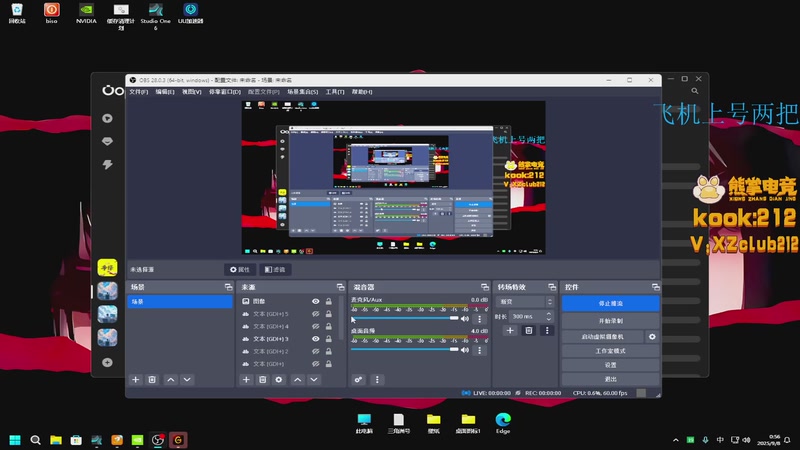This screenshot has width=800, height=450.
Task: Open Edge shortcut on the desktop
Action: (x=503, y=423)
